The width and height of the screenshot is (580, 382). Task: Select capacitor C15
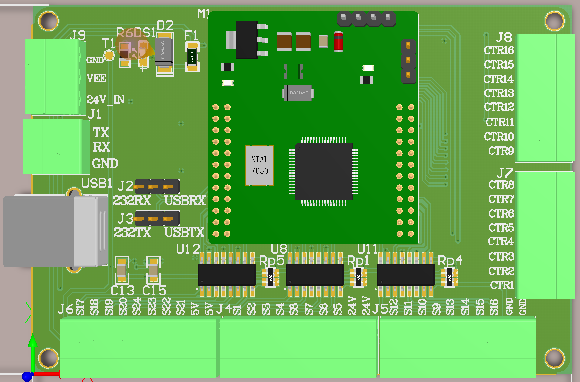pyautogui.click(x=153, y=270)
